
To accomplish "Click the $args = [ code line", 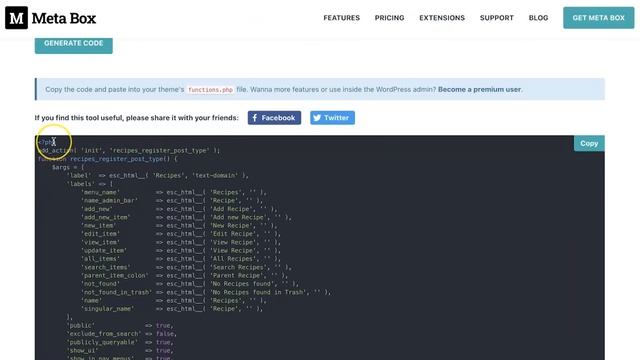I will pyautogui.click(x=68, y=167).
